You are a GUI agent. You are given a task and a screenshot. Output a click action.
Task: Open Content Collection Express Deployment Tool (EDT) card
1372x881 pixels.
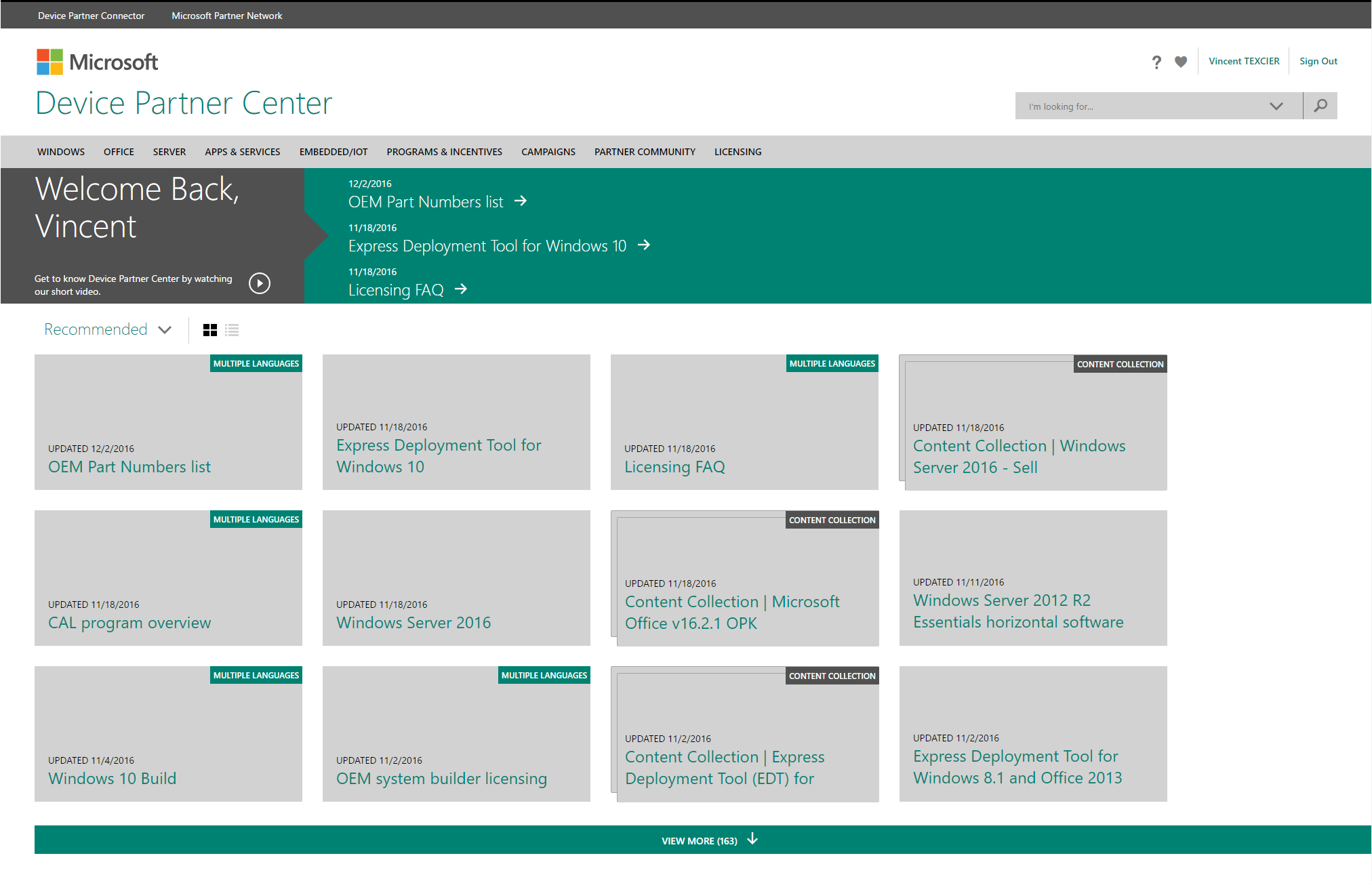pyautogui.click(x=744, y=734)
